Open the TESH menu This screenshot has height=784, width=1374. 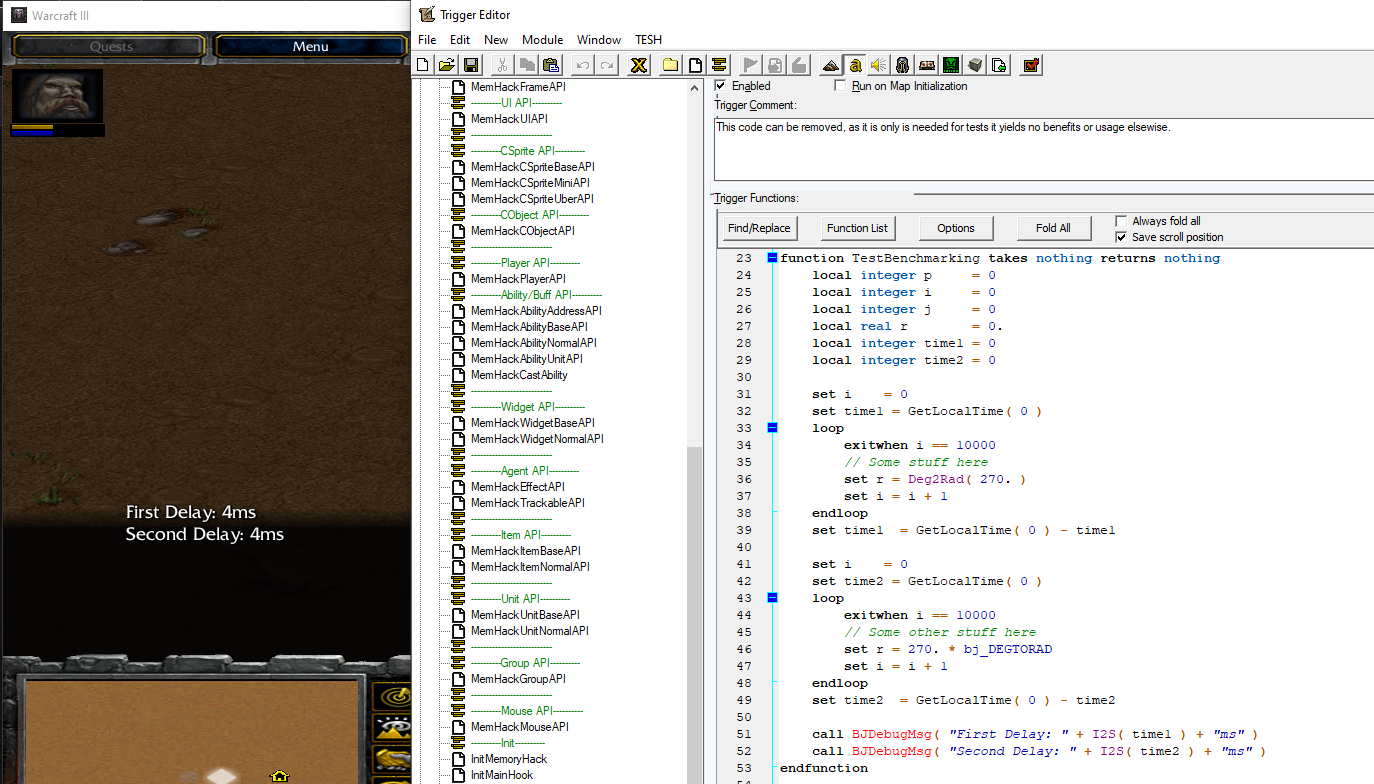[648, 40]
